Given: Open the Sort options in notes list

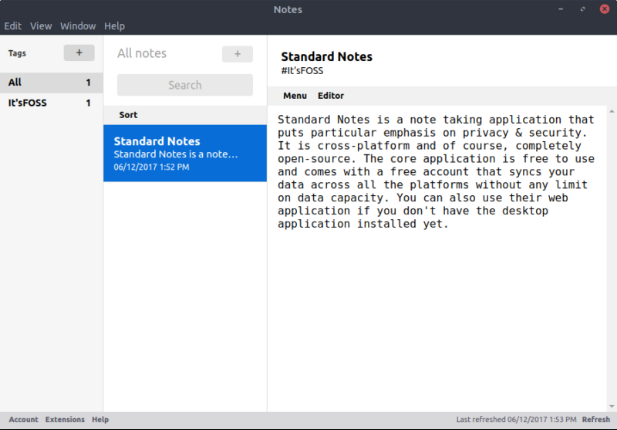Looking at the screenshot, I should pyautogui.click(x=128, y=115).
